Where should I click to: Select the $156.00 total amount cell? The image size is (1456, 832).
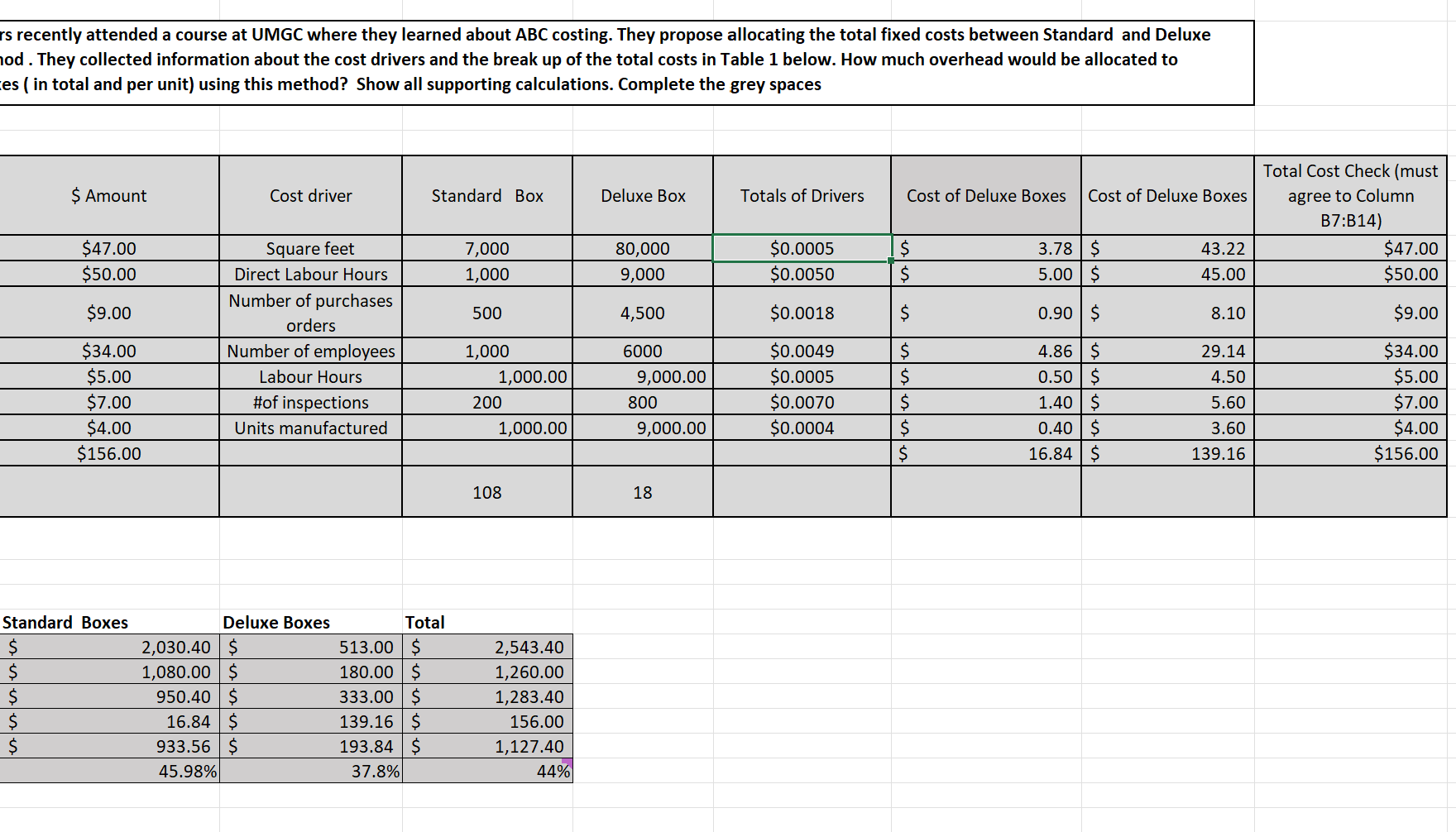108,453
